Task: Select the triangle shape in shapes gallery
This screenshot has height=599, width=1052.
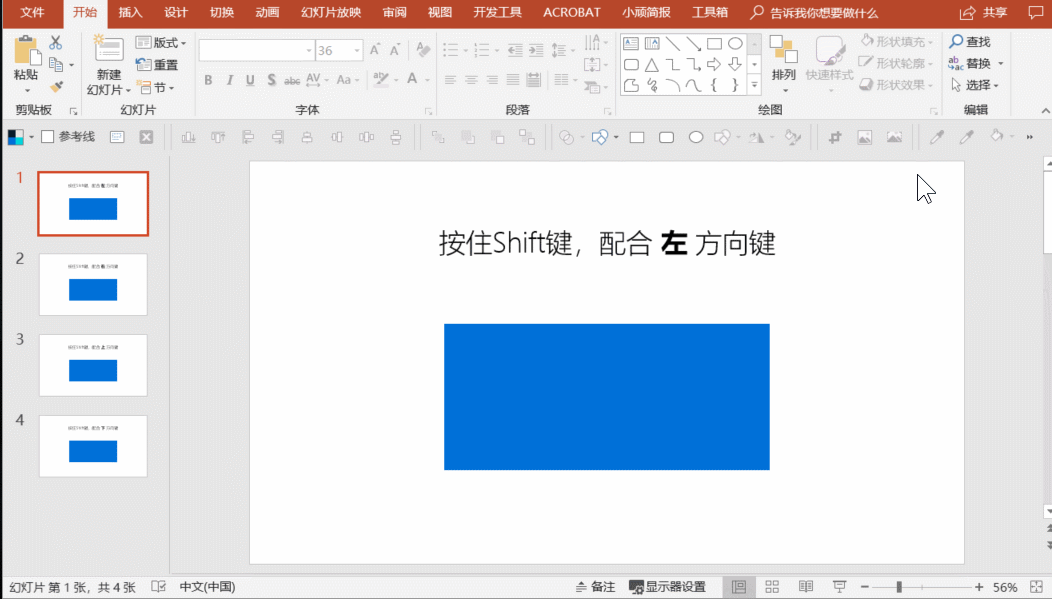Action: [651, 65]
